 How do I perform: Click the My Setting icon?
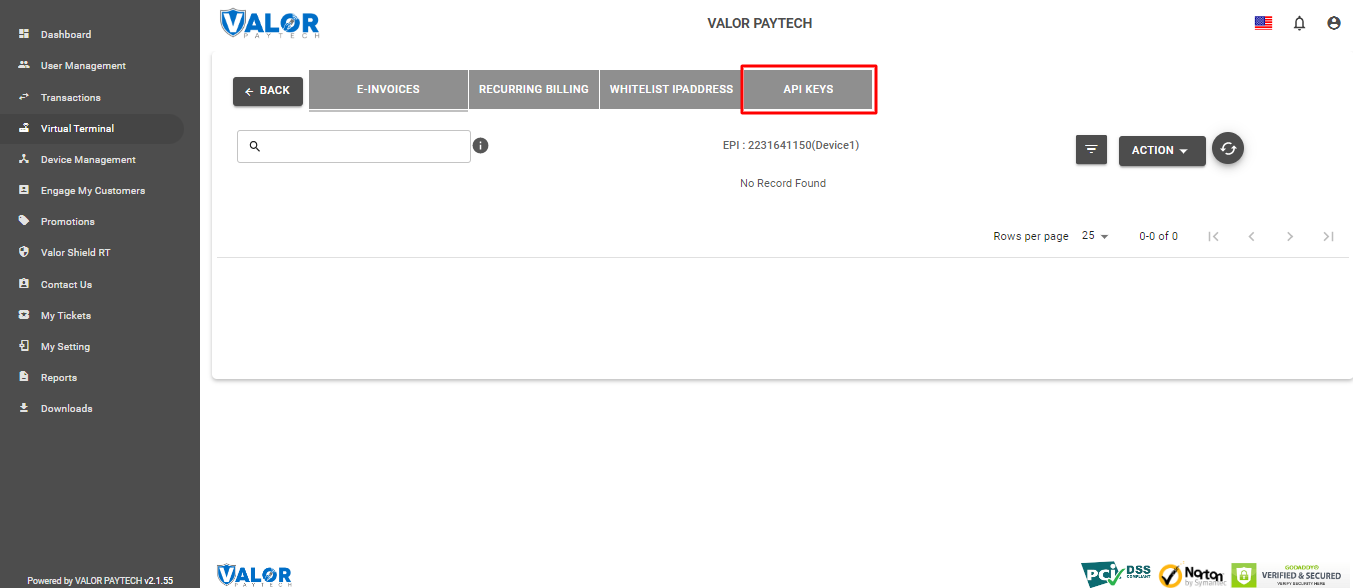(24, 346)
